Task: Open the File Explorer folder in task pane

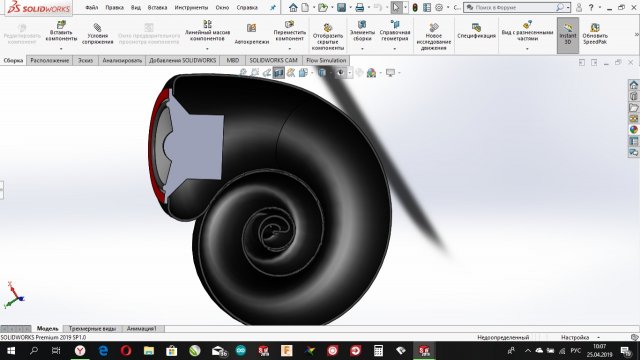Action: (x=633, y=107)
